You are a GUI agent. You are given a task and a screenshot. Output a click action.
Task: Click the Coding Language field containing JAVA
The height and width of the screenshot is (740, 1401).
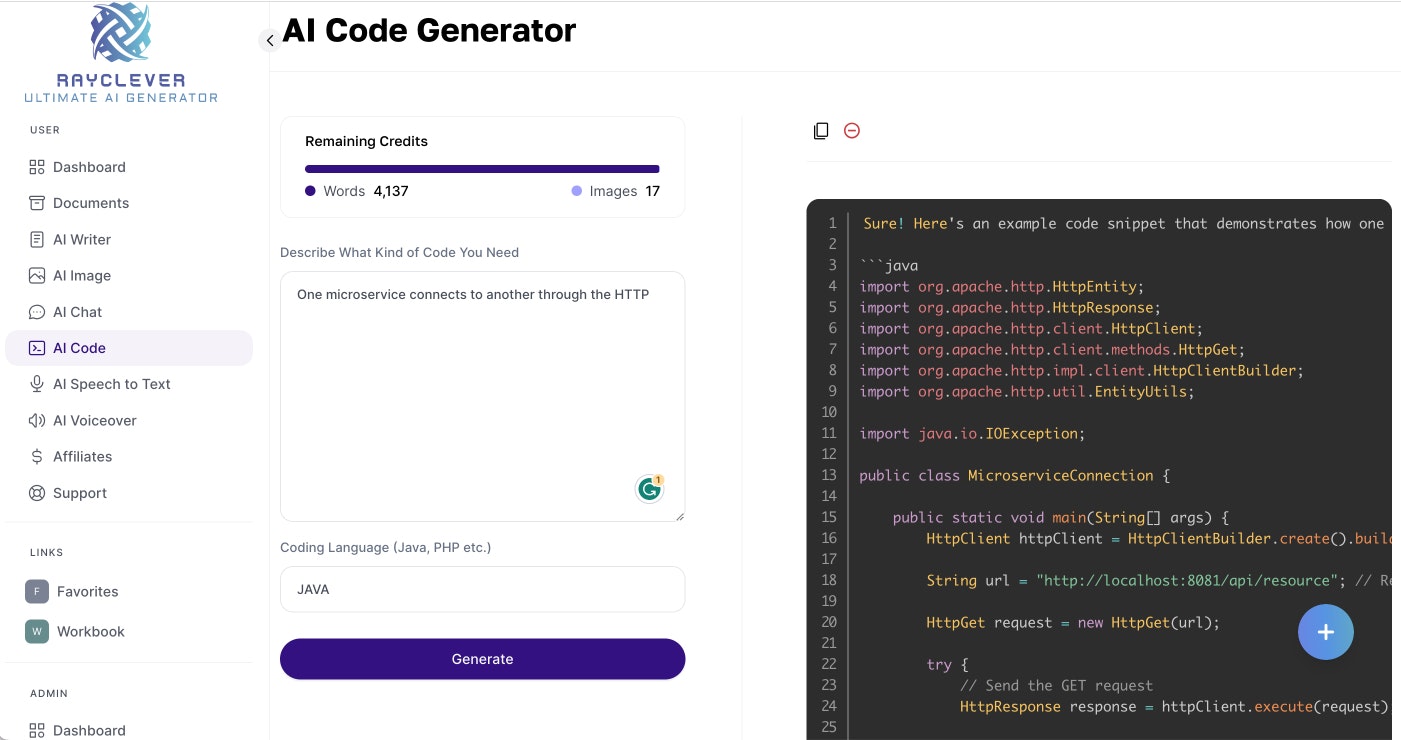[482, 589]
